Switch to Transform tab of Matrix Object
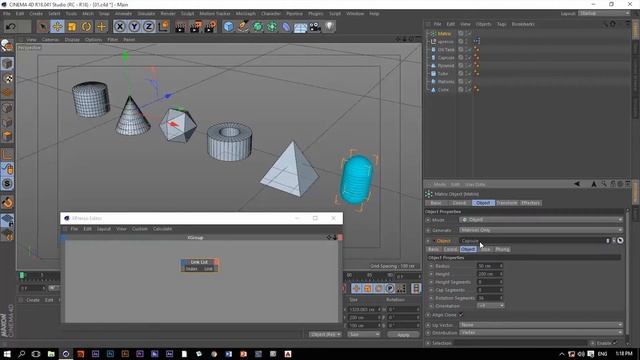 (507, 203)
